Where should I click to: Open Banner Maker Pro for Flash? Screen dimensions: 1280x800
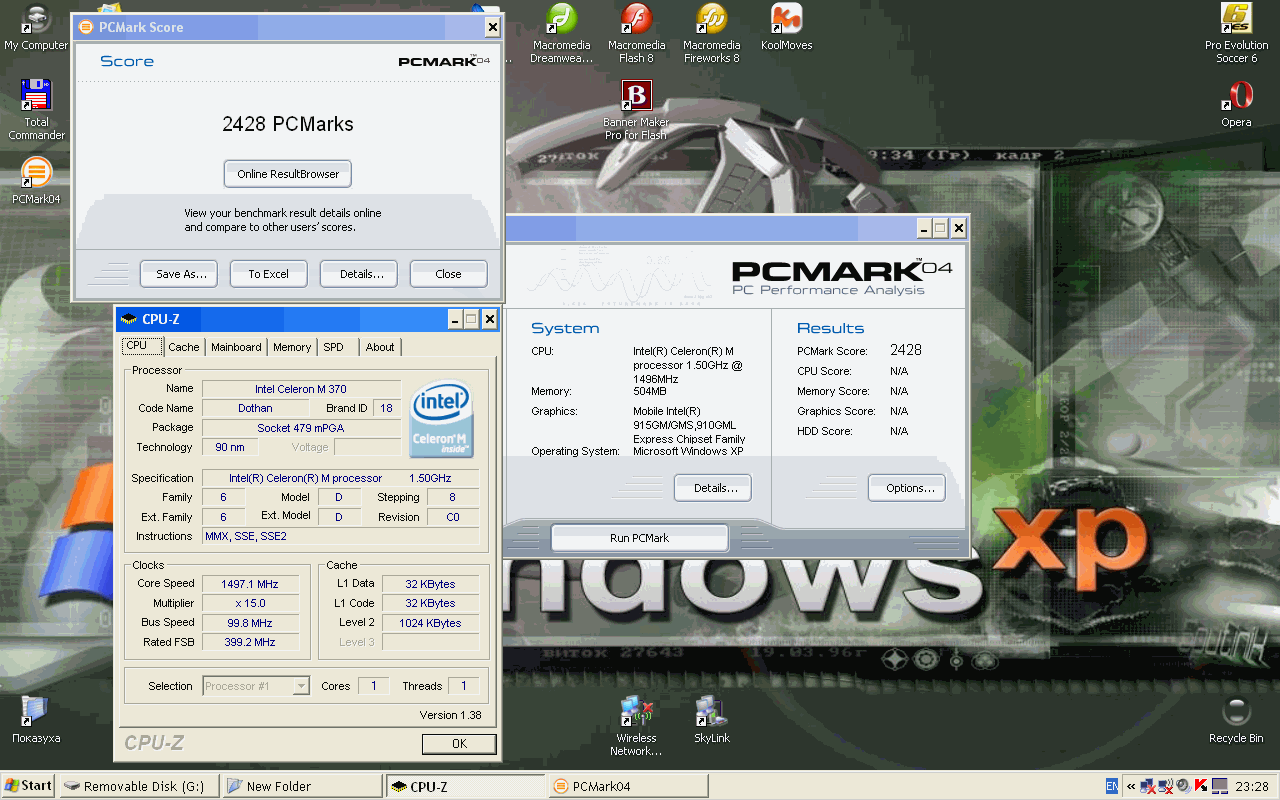pyautogui.click(x=636, y=110)
